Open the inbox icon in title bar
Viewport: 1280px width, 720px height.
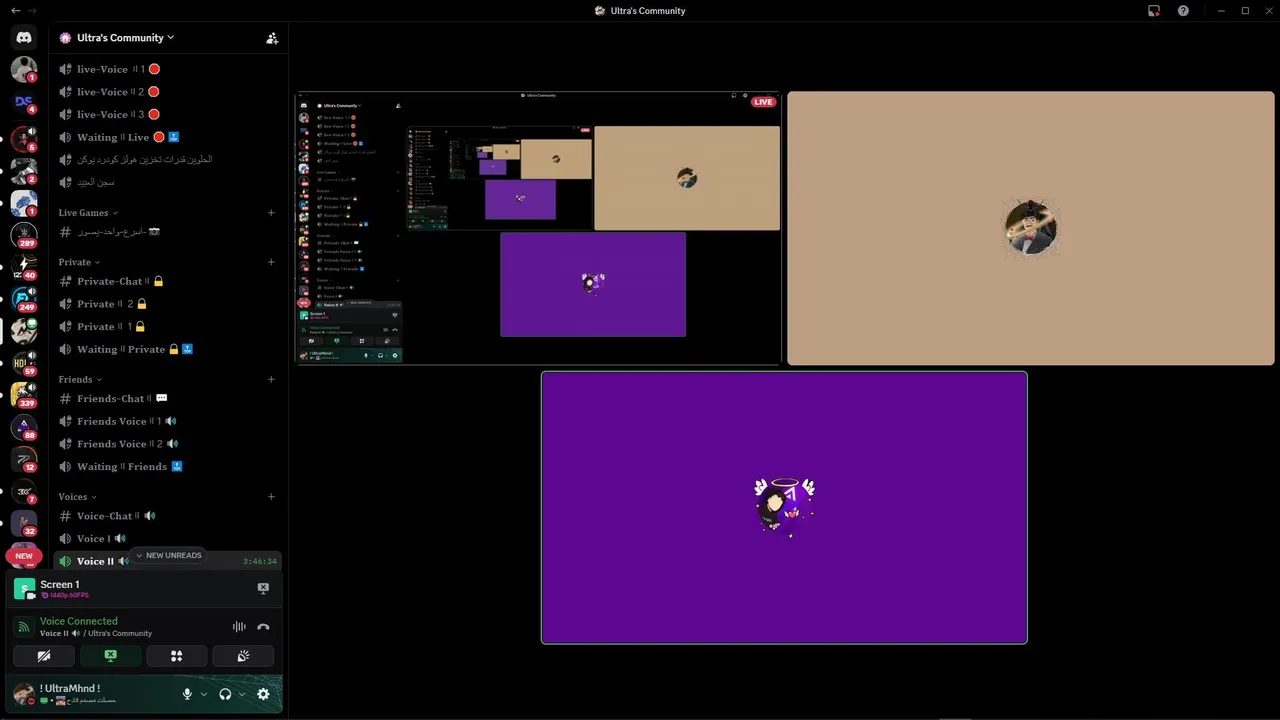pos(1154,11)
